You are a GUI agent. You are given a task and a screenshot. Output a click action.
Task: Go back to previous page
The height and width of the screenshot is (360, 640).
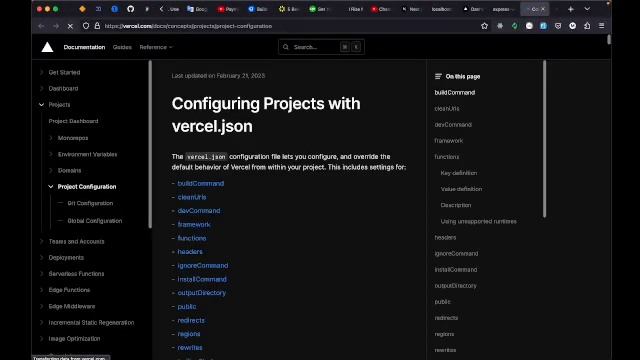(41, 26)
